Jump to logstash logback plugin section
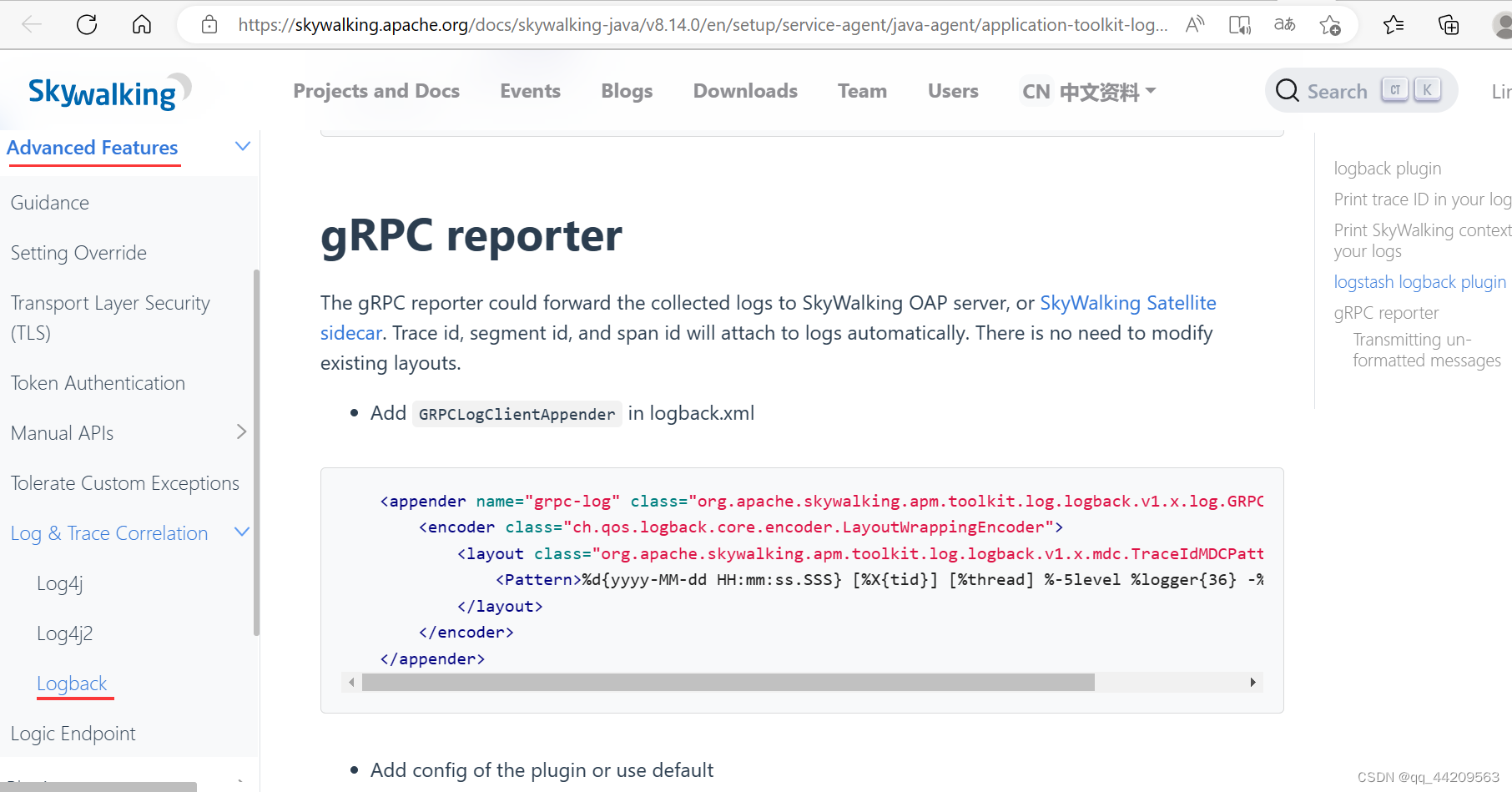Screen dimensions: 1512x792 coord(1420,282)
